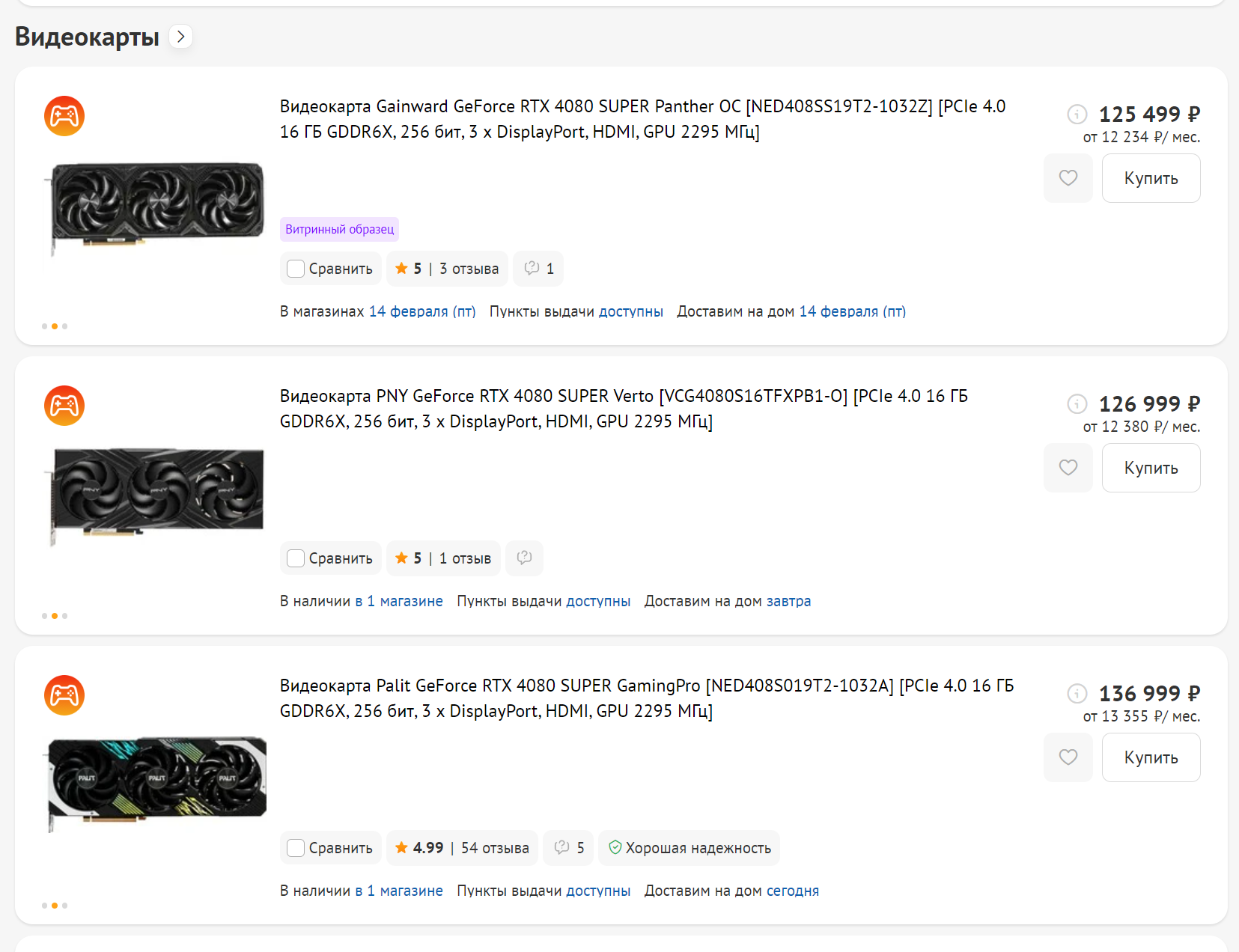Open questions comment icon with 1 on Gainward

tap(538, 269)
